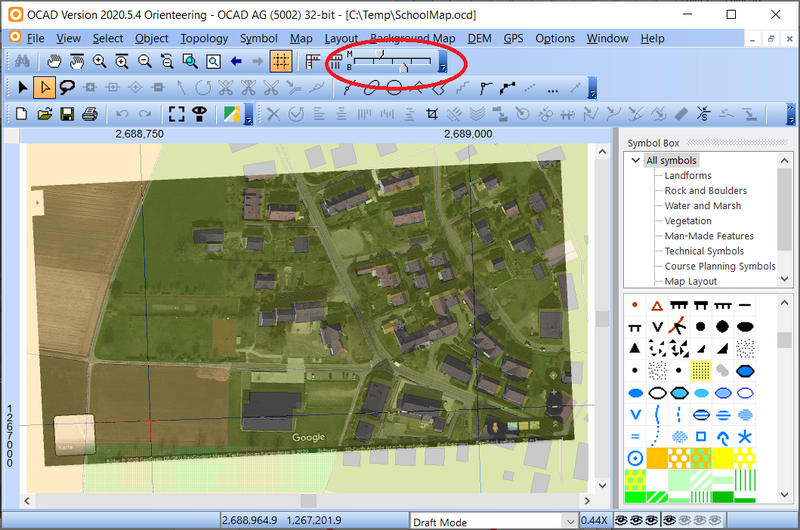Click the black S-curve smooth tool icon
800x530 pixels.
703,114
